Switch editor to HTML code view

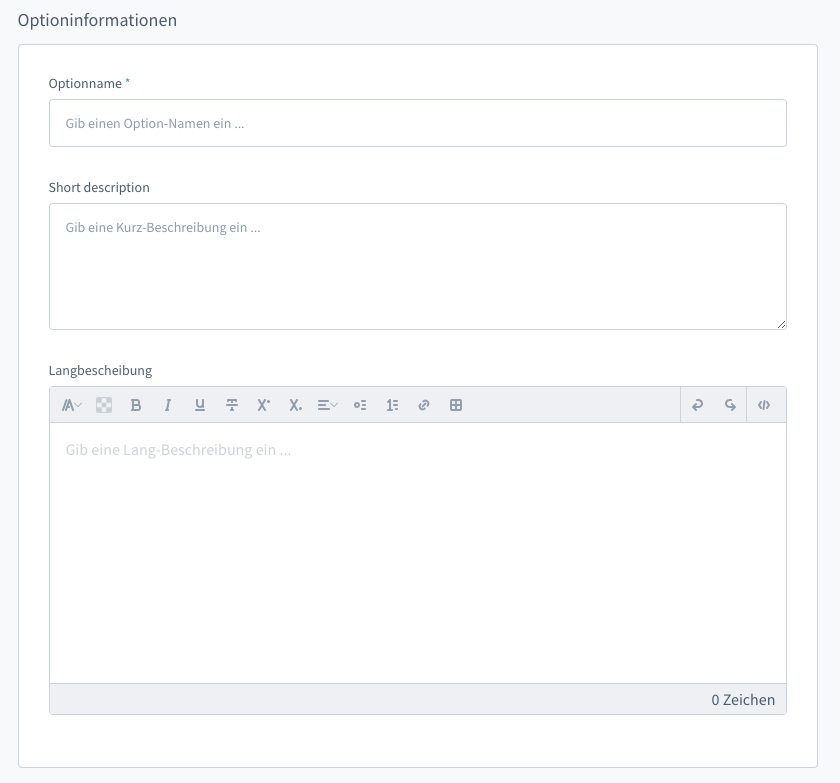tap(764, 405)
